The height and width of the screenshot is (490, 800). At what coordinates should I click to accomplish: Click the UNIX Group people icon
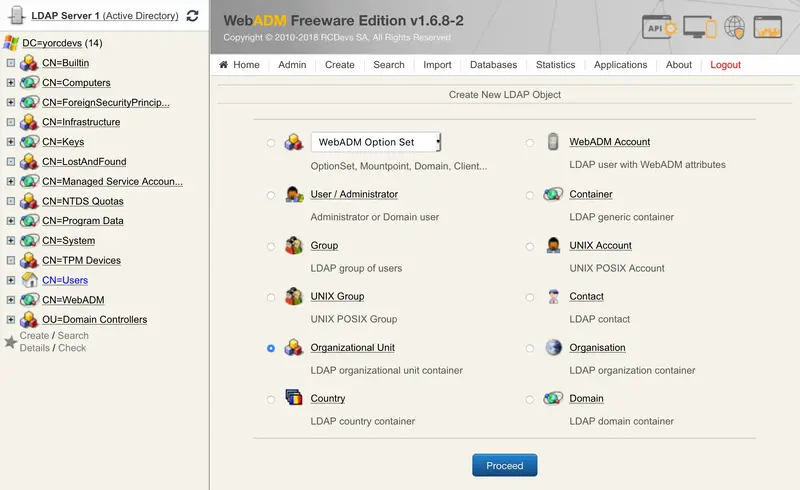point(294,297)
